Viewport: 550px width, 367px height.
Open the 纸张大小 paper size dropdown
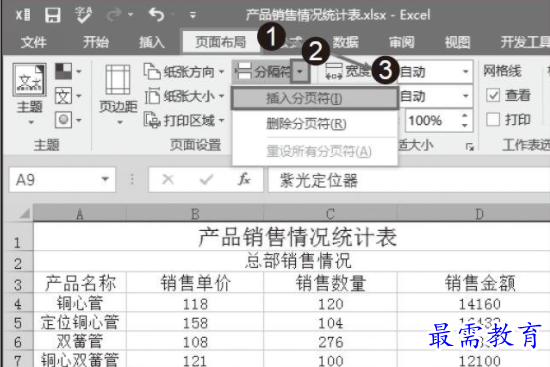(x=184, y=96)
